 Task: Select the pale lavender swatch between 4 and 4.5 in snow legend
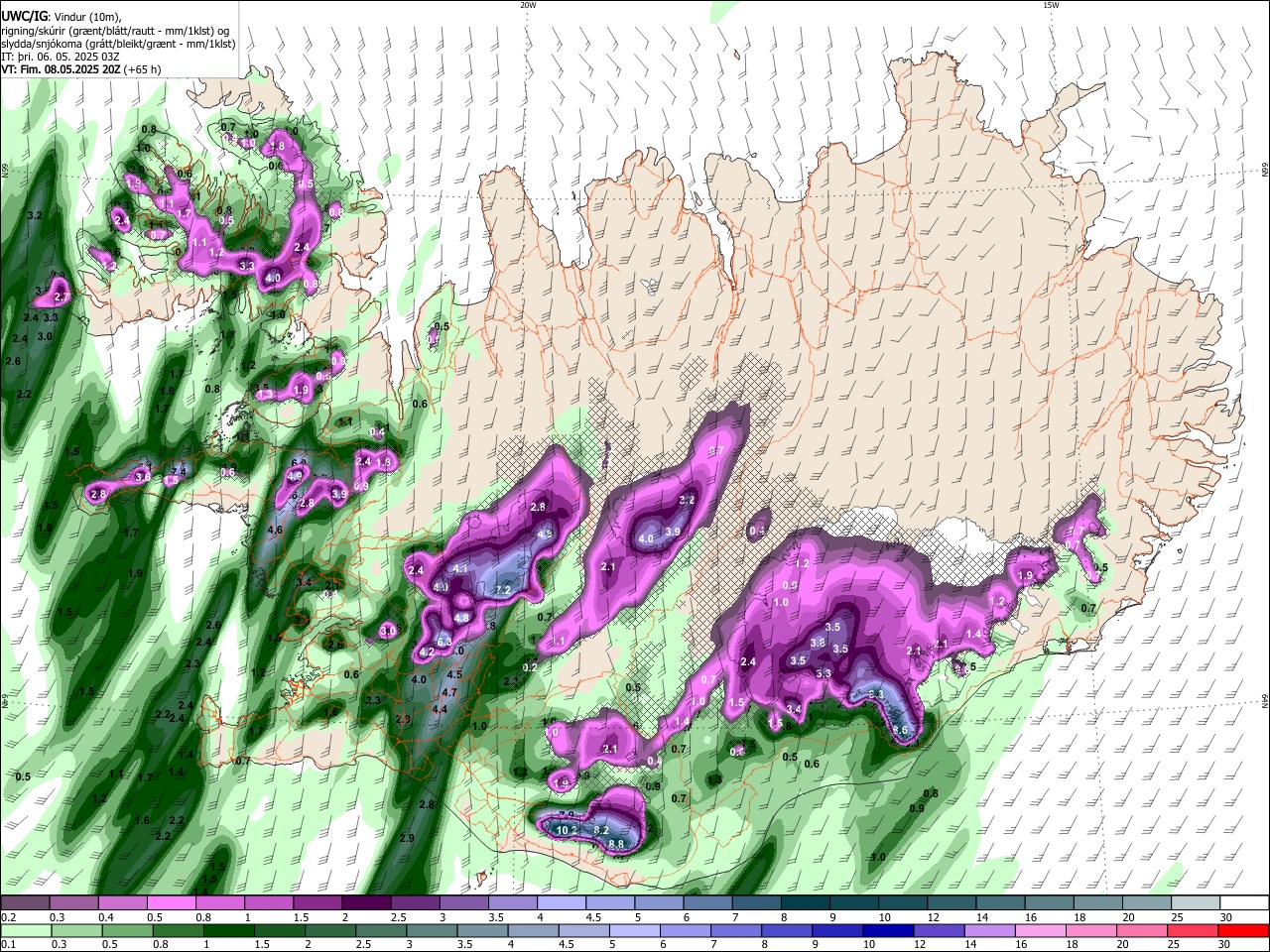(x=561, y=902)
